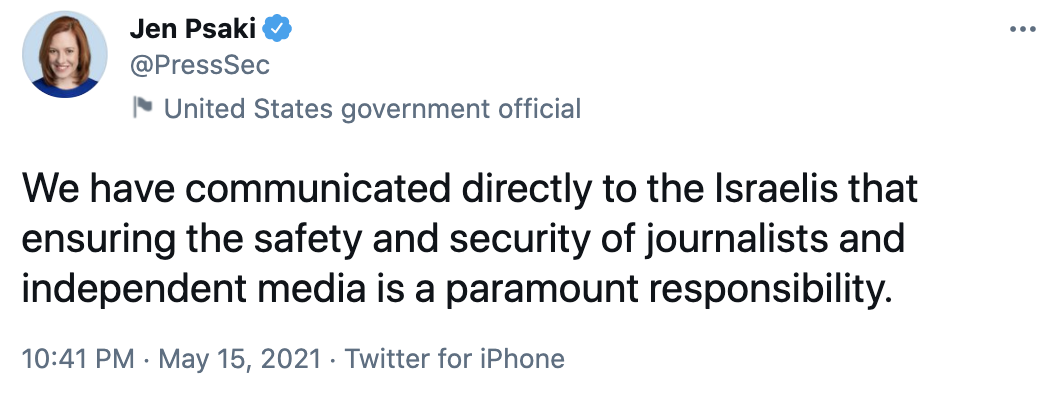This screenshot has width=1062, height=402.
Task: Click the word "journalists" in the tweet
Action: tap(756, 242)
